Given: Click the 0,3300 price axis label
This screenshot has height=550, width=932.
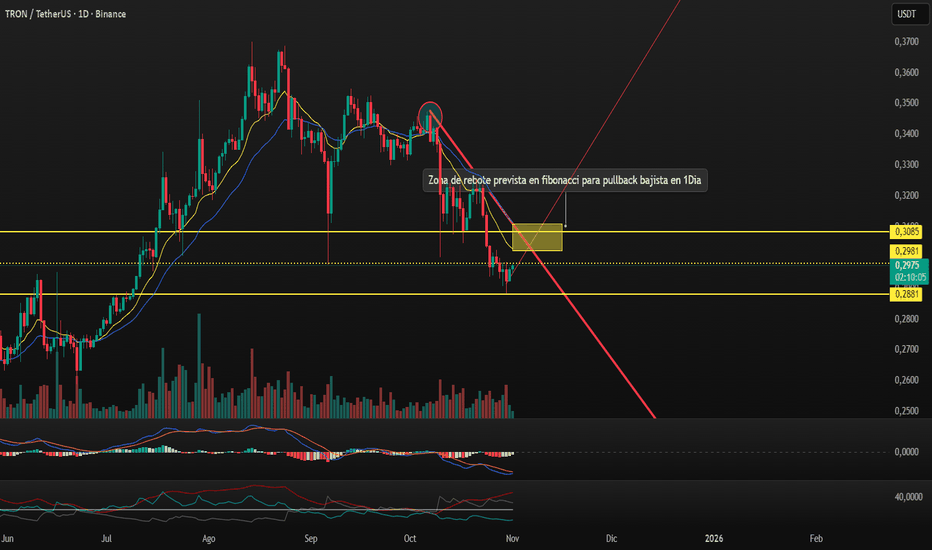Looking at the screenshot, I should click(906, 164).
